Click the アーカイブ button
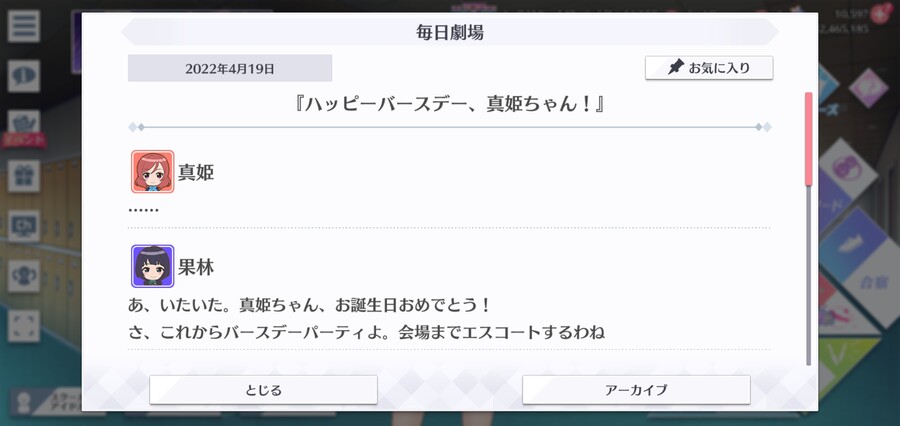 (x=636, y=390)
